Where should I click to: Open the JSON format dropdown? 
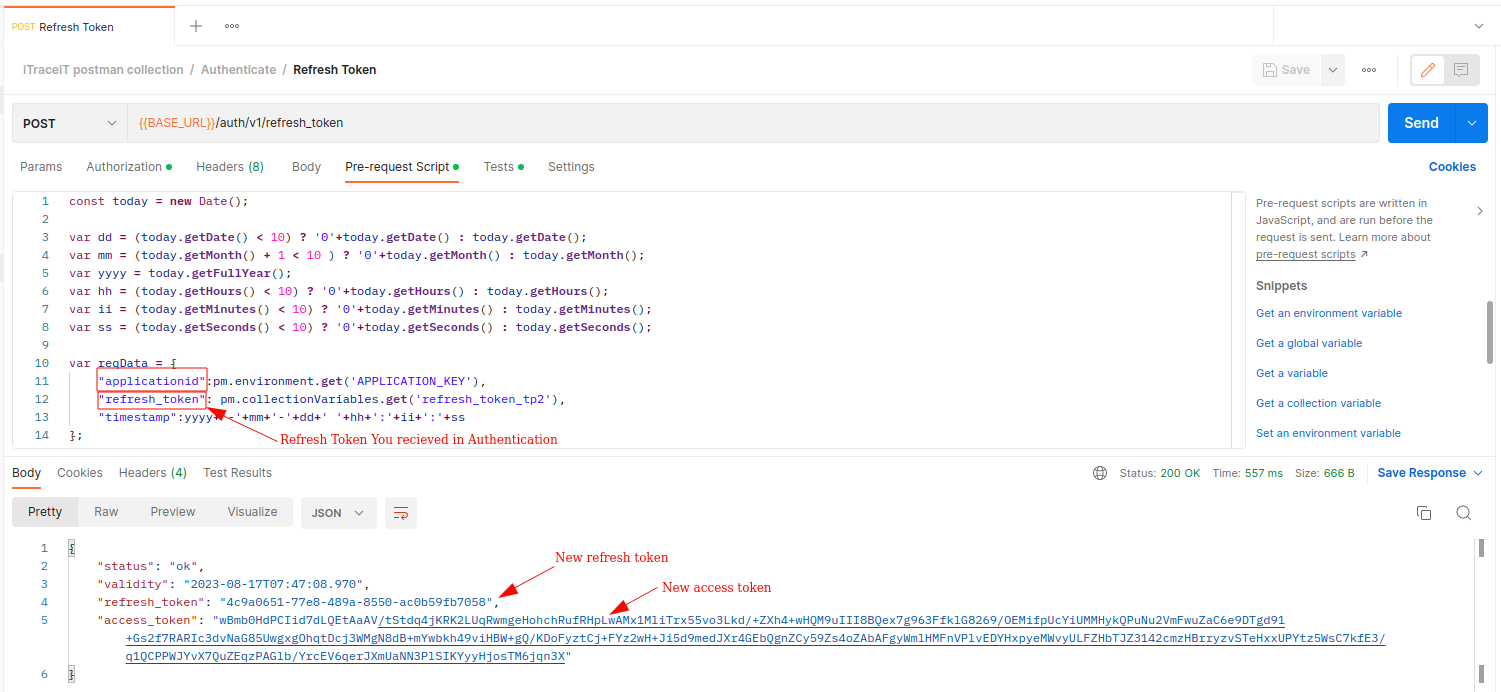338,513
